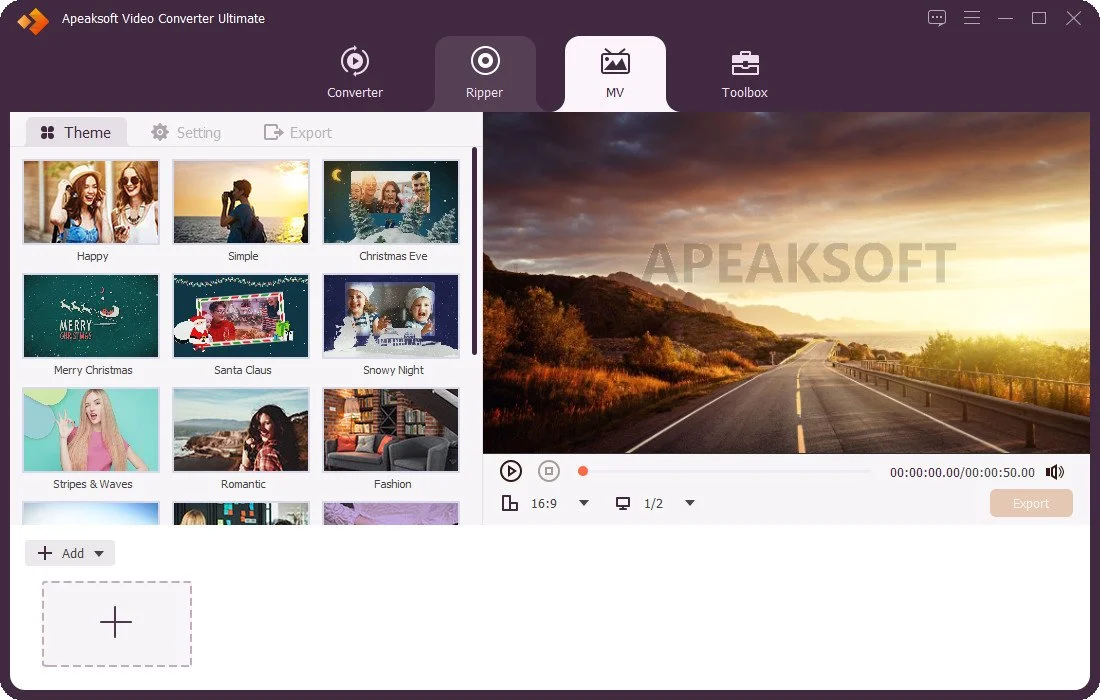Open the Converter module icon

(355, 61)
